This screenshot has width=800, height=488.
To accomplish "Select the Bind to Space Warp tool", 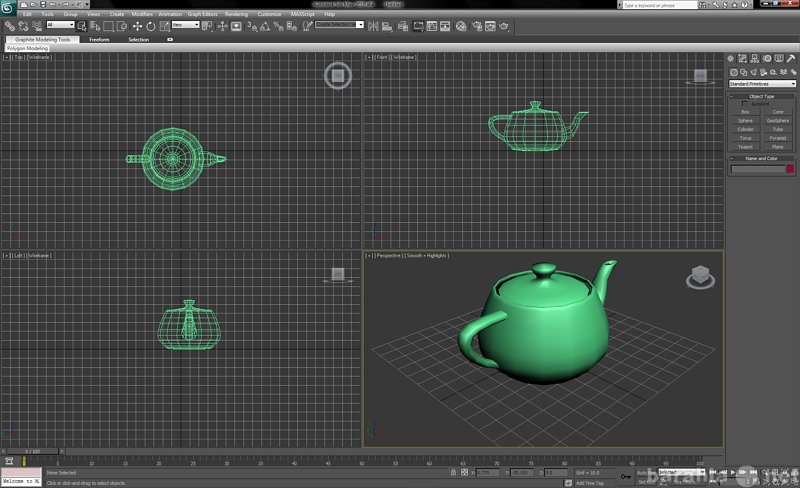I will [37, 26].
